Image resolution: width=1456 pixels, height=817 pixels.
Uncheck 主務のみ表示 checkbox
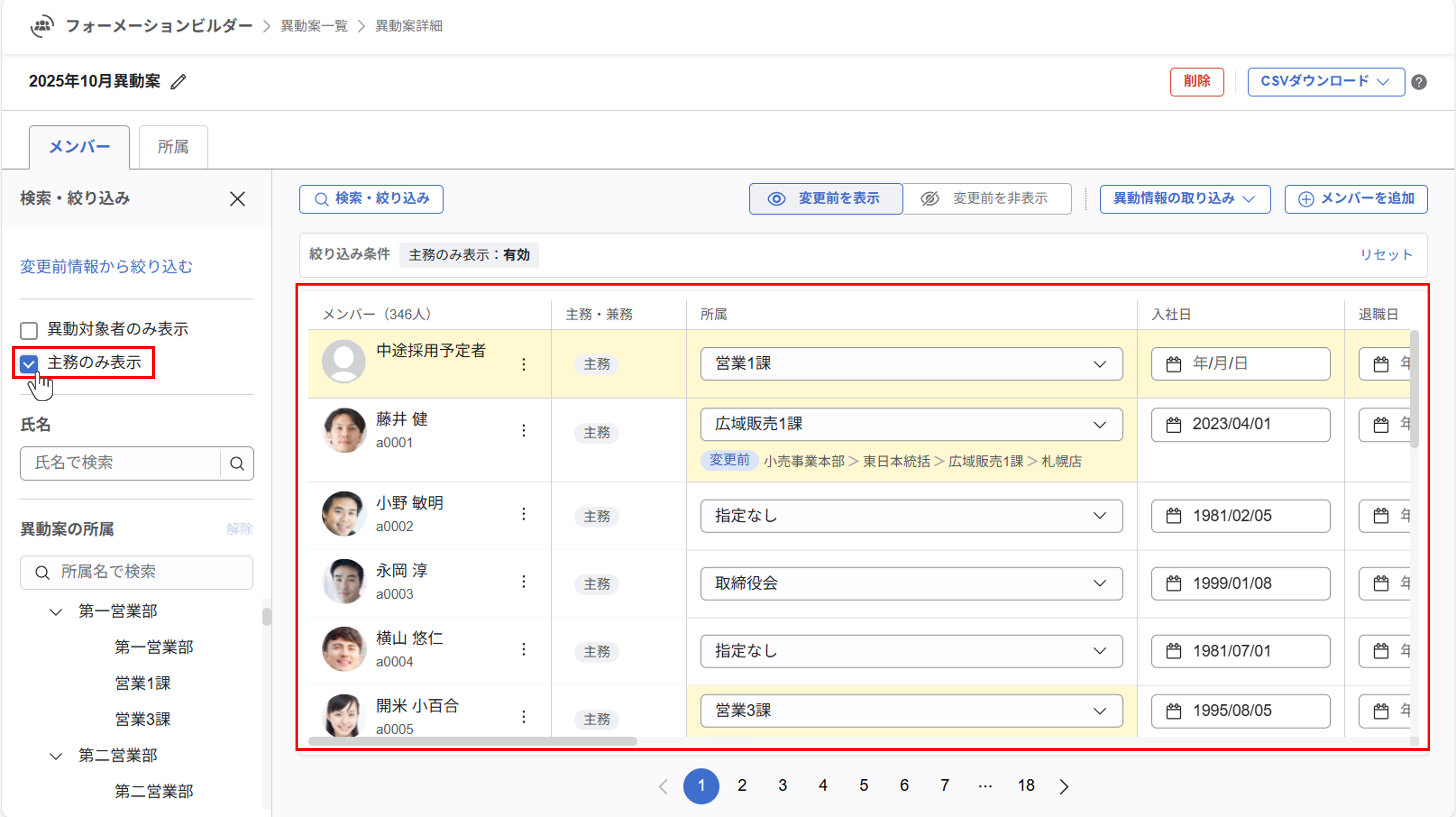tap(29, 364)
